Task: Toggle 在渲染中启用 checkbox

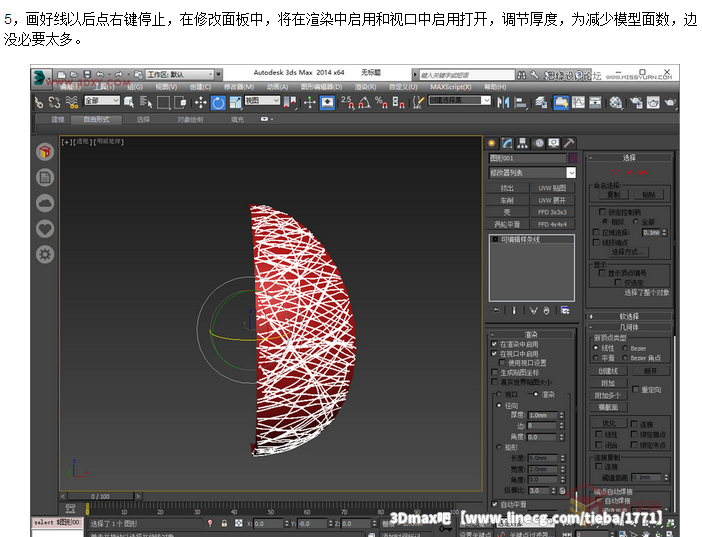Action: click(x=494, y=344)
